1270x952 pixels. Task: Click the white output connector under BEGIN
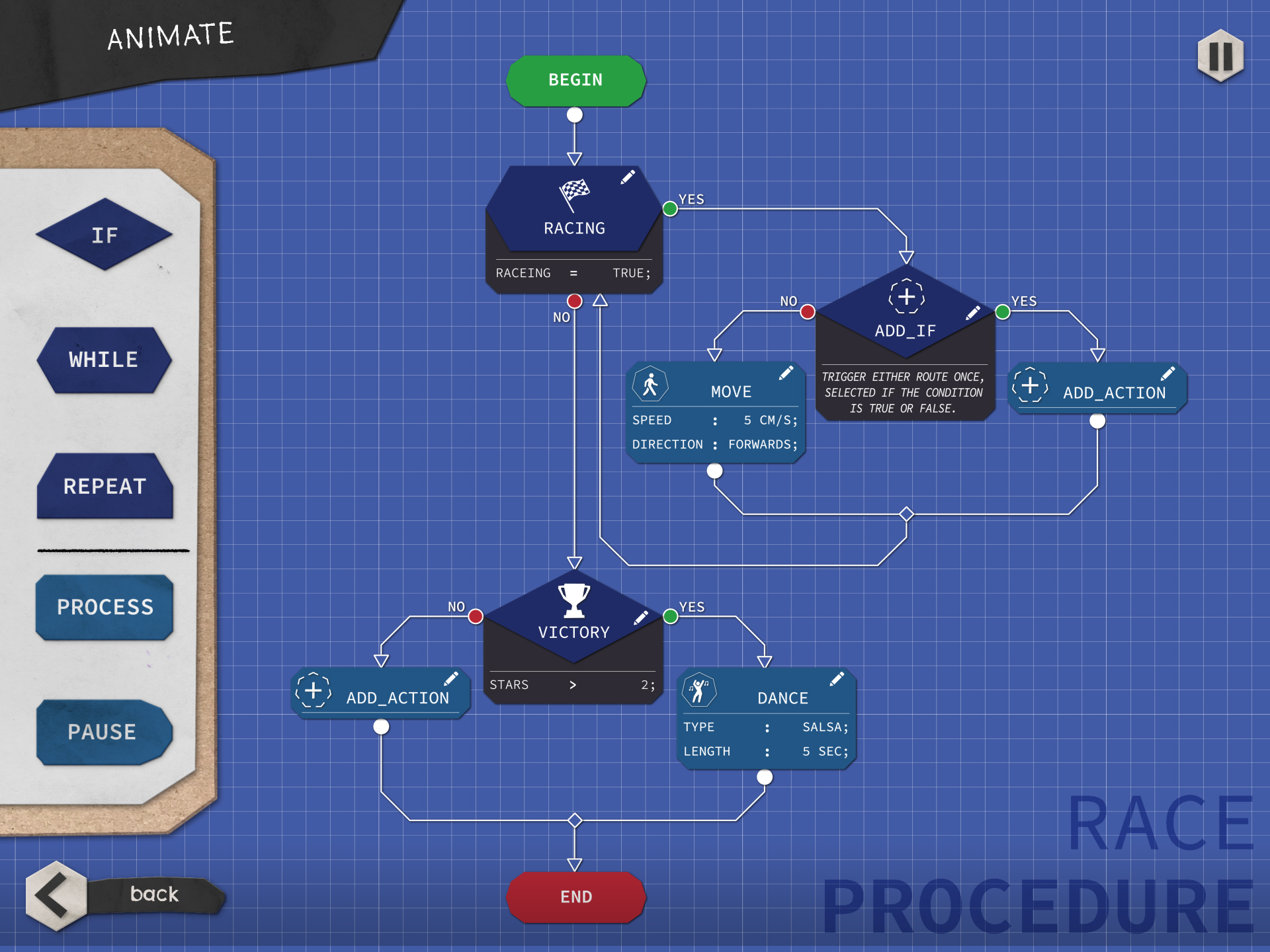575,115
